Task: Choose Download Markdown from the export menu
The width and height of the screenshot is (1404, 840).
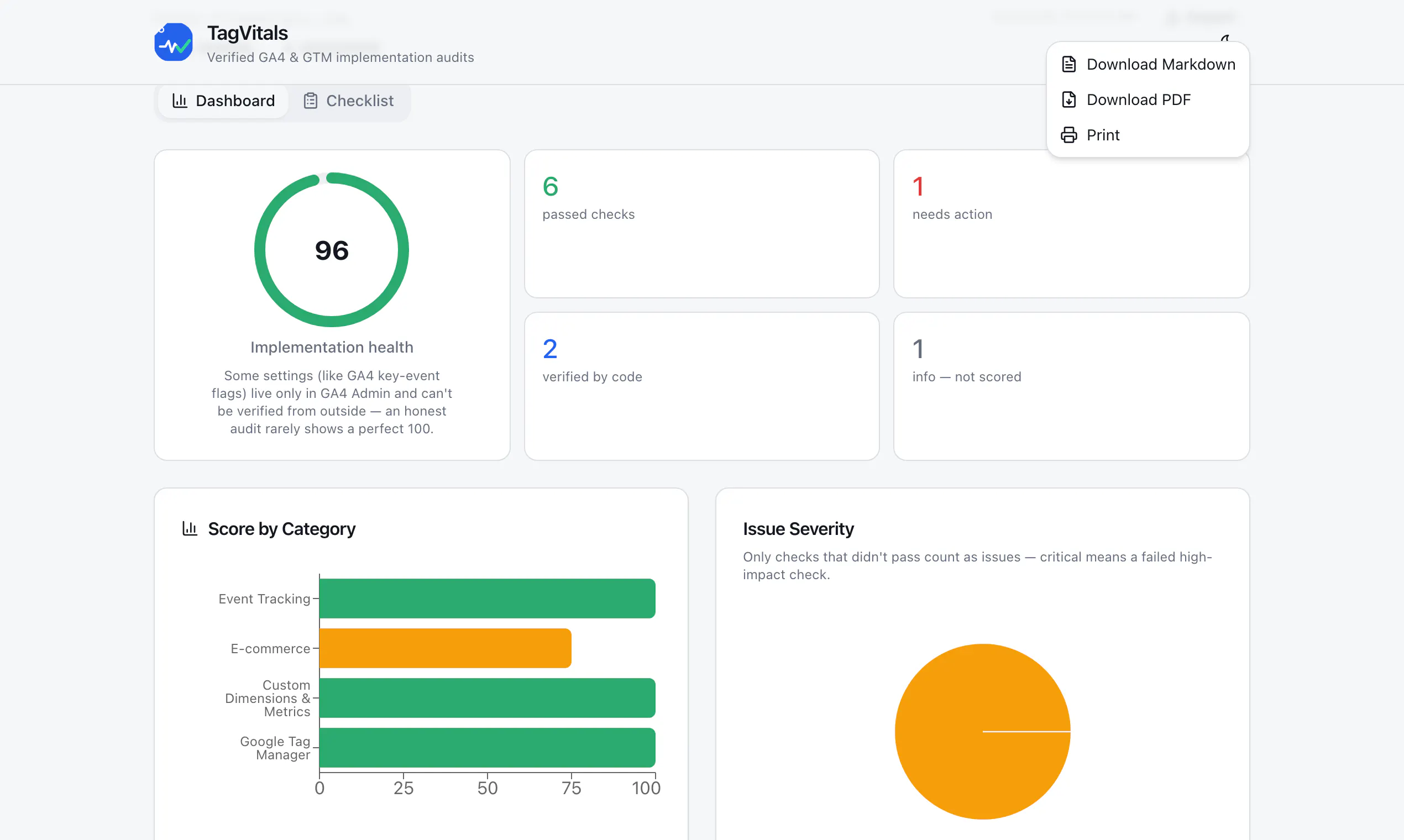Action: 1148,64
